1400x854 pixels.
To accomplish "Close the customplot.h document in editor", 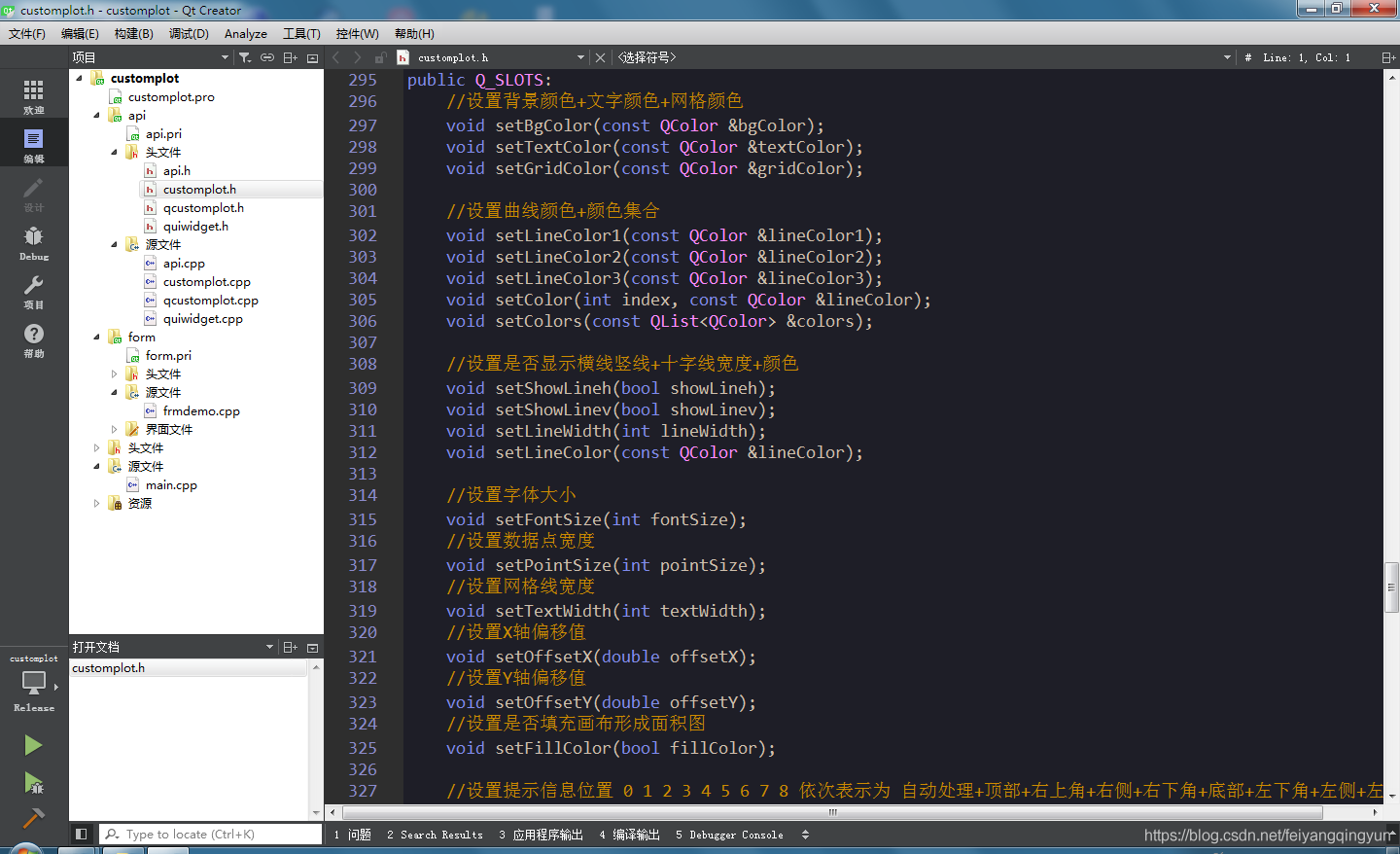I will (x=600, y=57).
